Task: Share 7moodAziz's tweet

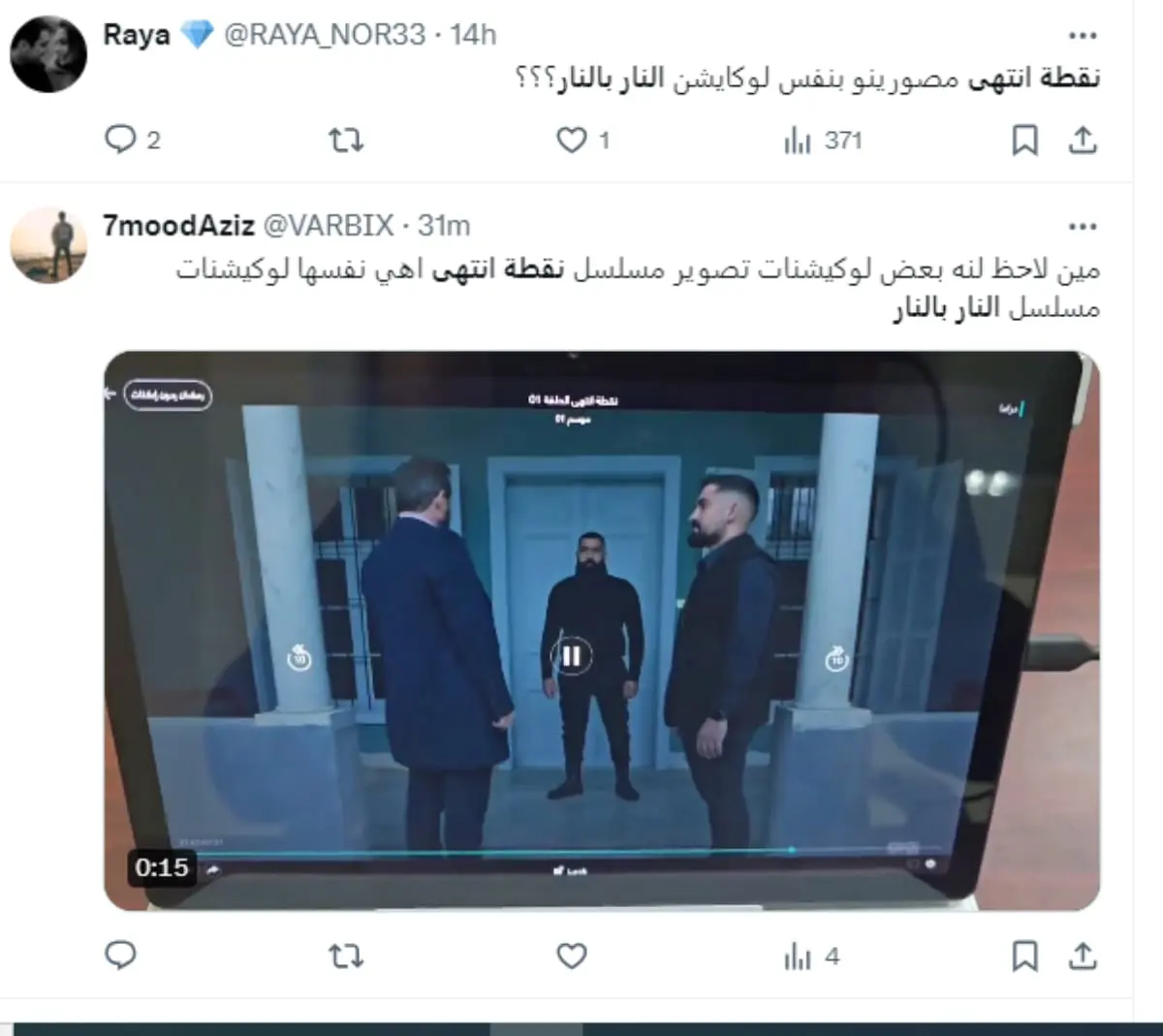Action: pyautogui.click(x=1083, y=957)
